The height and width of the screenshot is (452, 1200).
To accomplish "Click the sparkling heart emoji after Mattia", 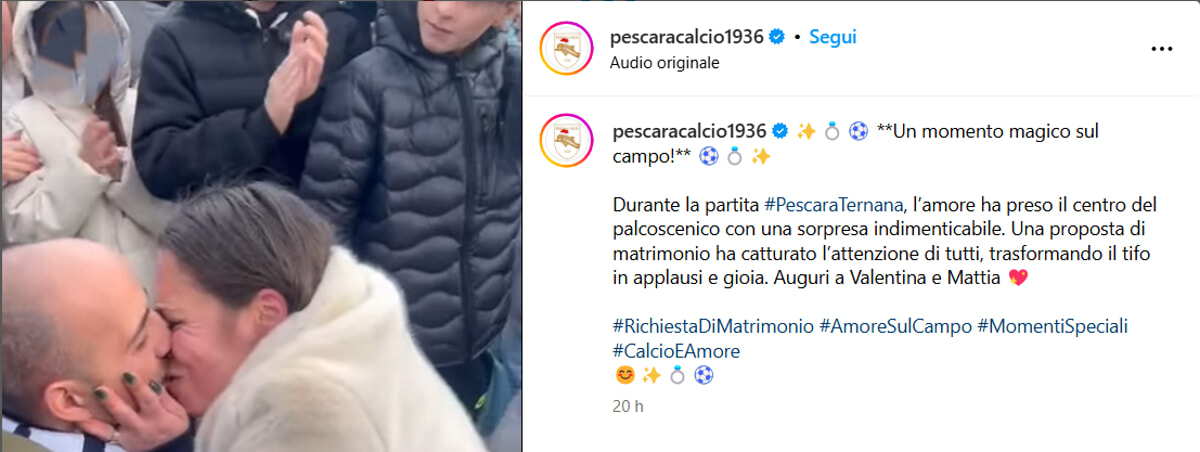I will pyautogui.click(x=1018, y=278).
